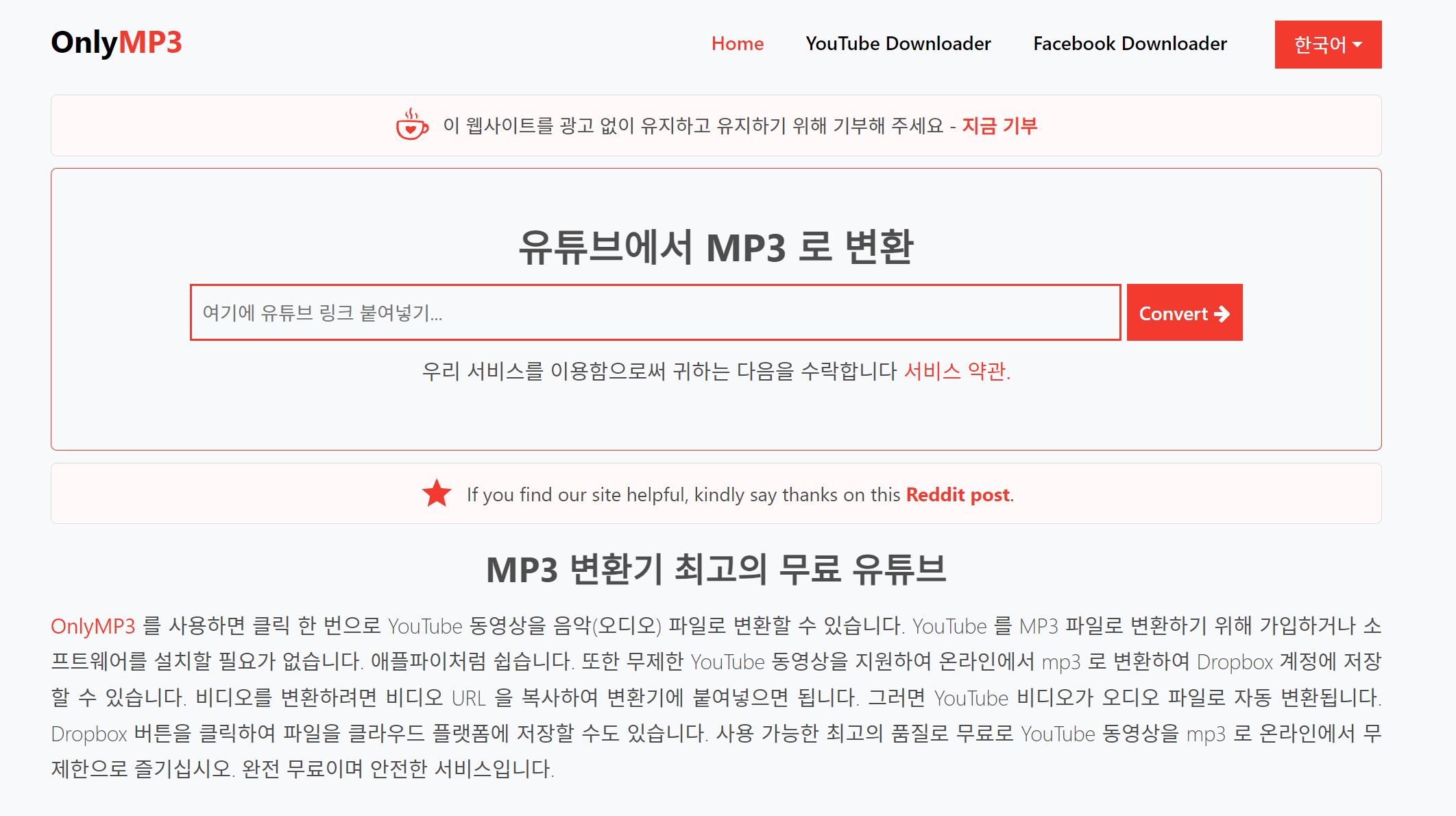Image resolution: width=1456 pixels, height=816 pixels.
Task: Open the Reddit post link
Action: point(958,494)
